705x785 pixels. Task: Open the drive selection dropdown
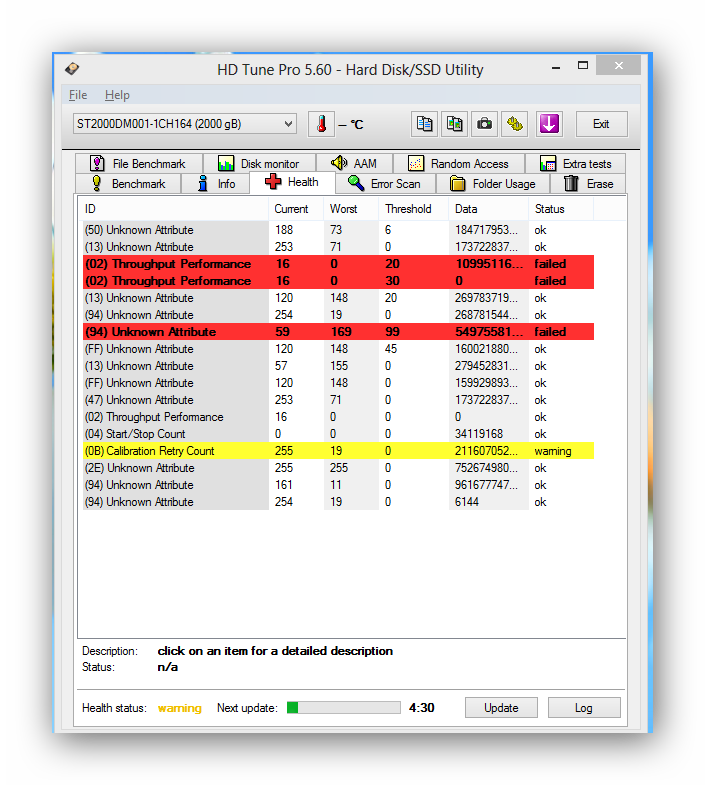(184, 124)
